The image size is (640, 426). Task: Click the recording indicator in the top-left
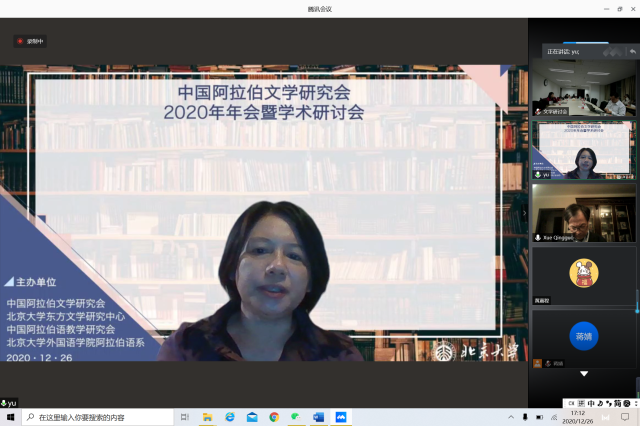31,41
